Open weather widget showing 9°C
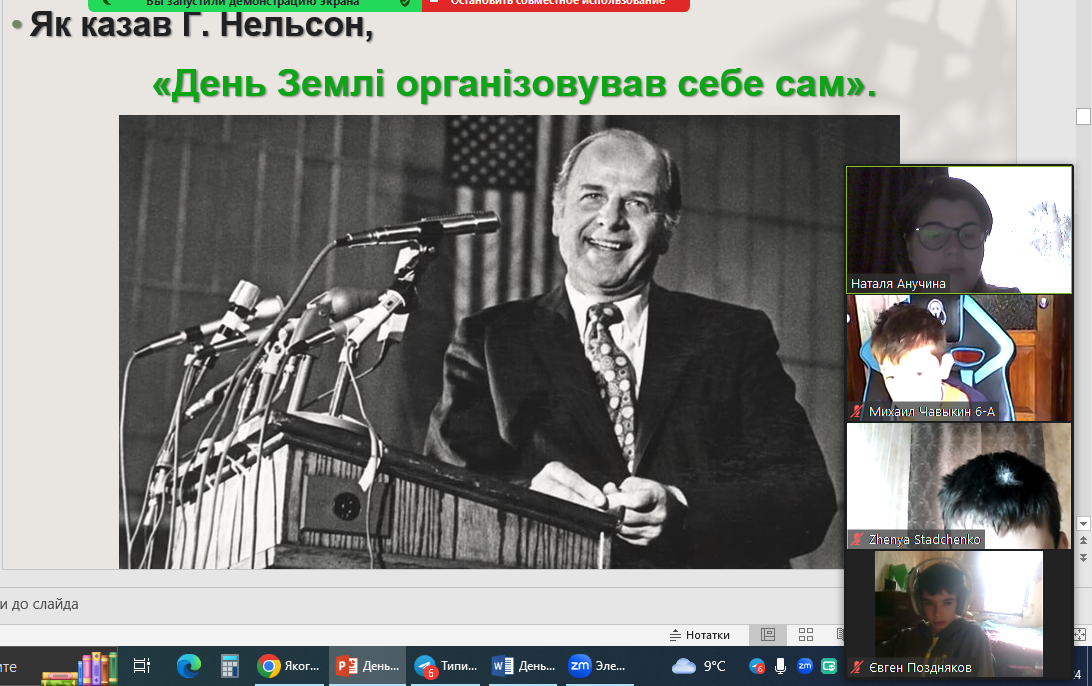The image size is (1092, 686). (699, 666)
